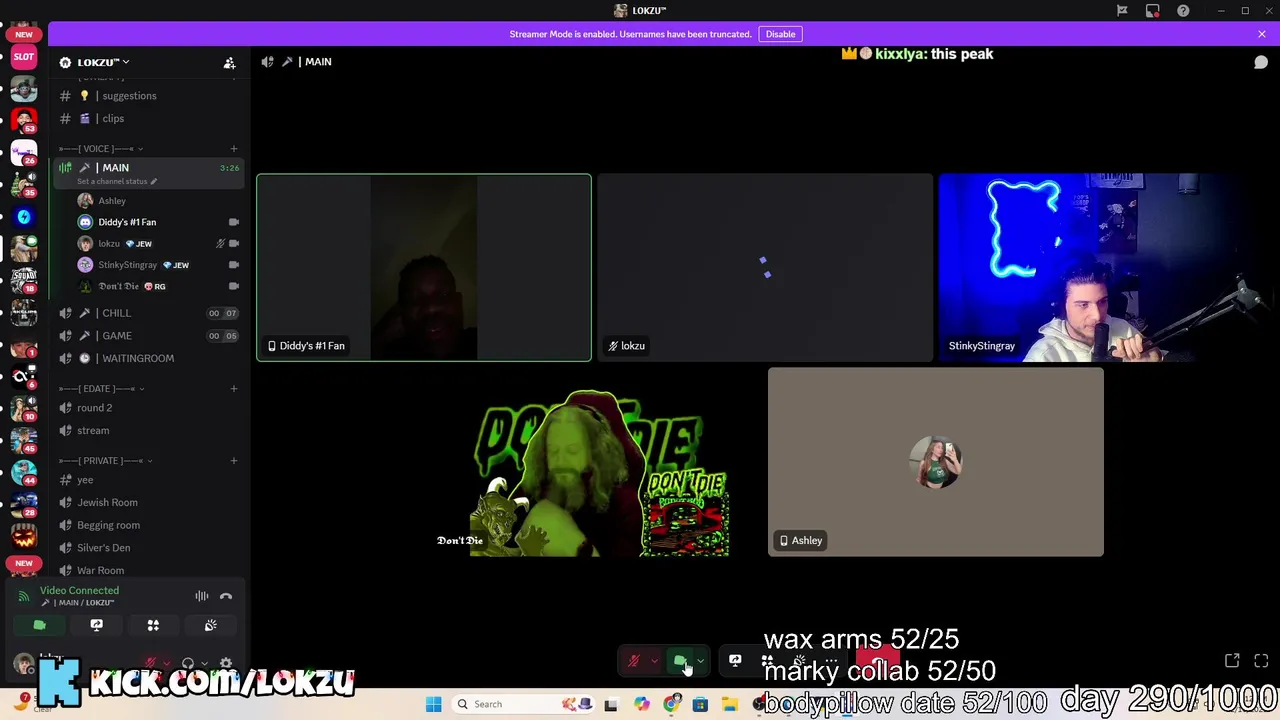This screenshot has width=1280, height=720.
Task: Open server icon with 26 badge
Action: point(24,153)
